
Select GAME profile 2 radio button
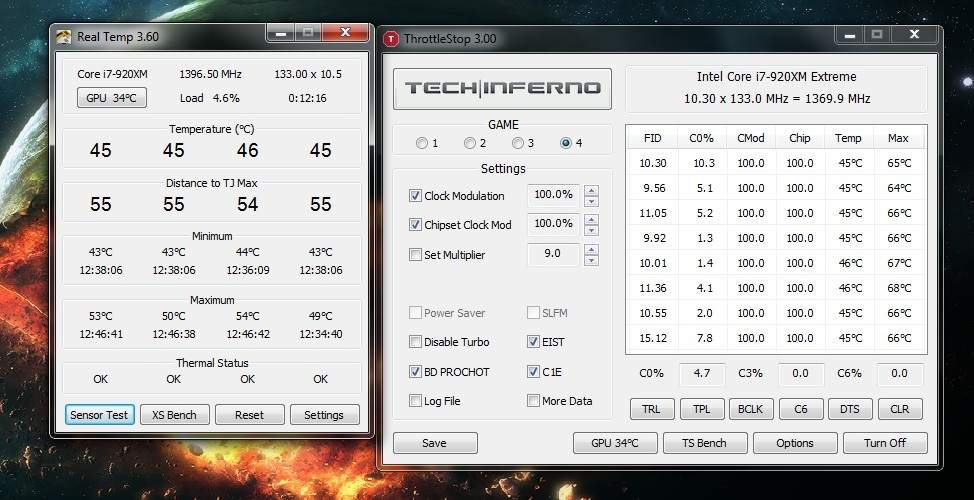tap(470, 143)
